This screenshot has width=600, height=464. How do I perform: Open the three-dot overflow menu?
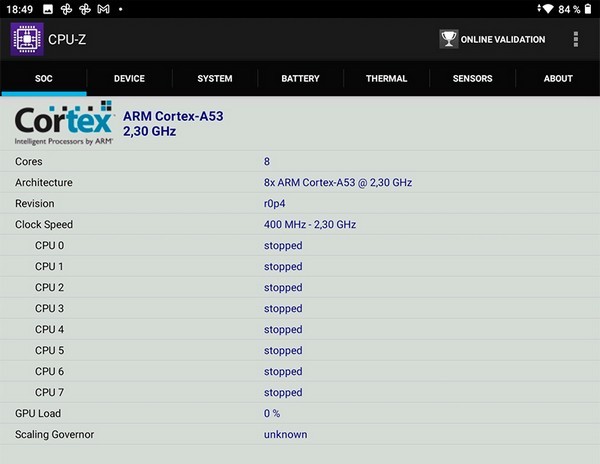pyautogui.click(x=576, y=40)
